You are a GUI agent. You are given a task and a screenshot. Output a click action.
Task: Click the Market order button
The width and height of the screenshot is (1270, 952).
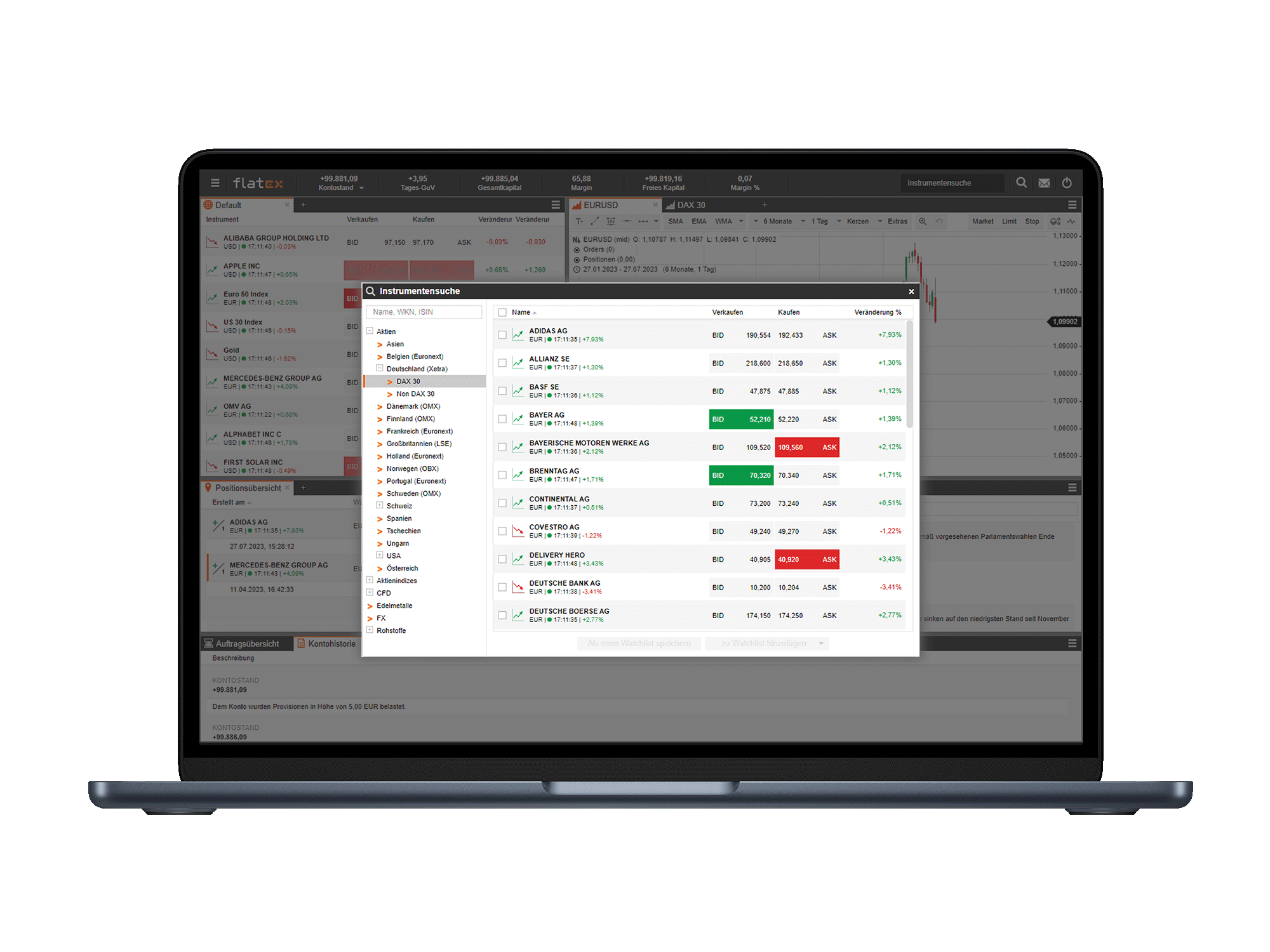click(x=983, y=221)
